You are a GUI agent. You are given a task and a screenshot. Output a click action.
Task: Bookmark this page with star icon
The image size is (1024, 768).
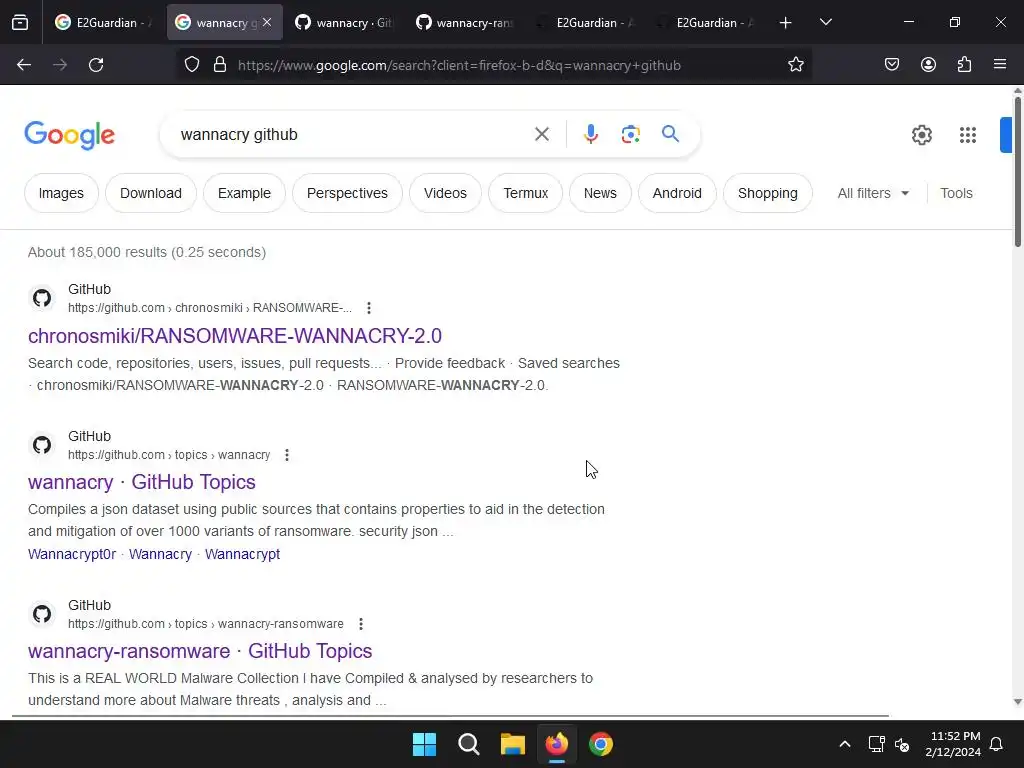click(795, 65)
